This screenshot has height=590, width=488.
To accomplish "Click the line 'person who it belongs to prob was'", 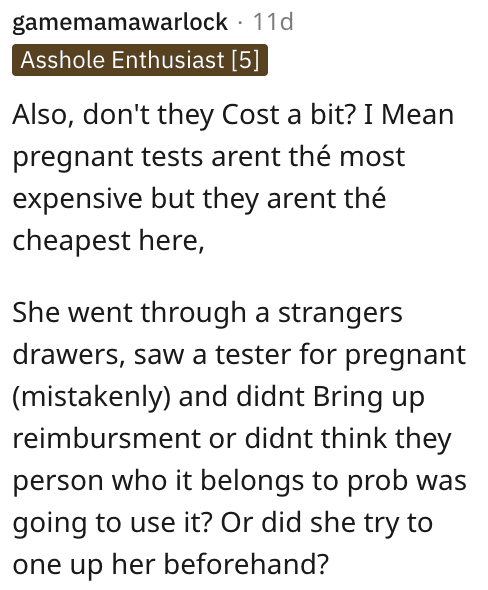I will pos(239,481).
